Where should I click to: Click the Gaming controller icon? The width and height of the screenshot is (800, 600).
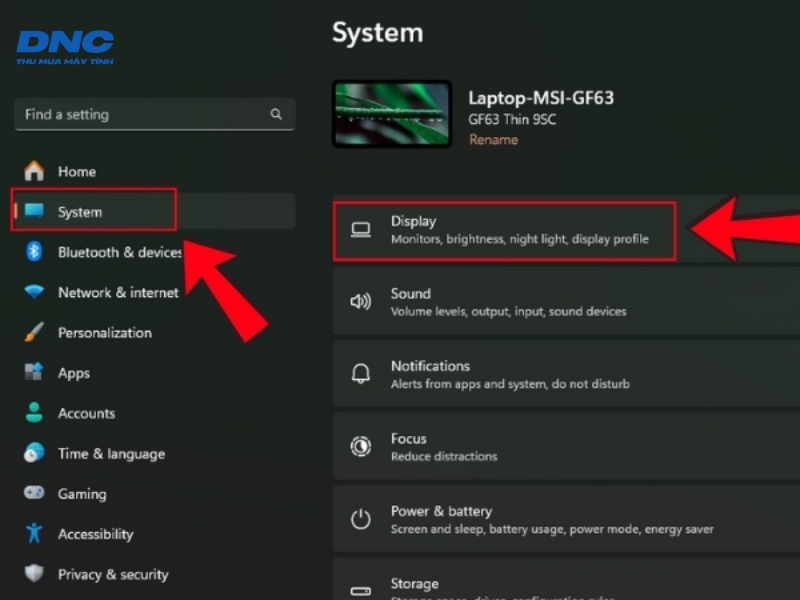[34, 493]
